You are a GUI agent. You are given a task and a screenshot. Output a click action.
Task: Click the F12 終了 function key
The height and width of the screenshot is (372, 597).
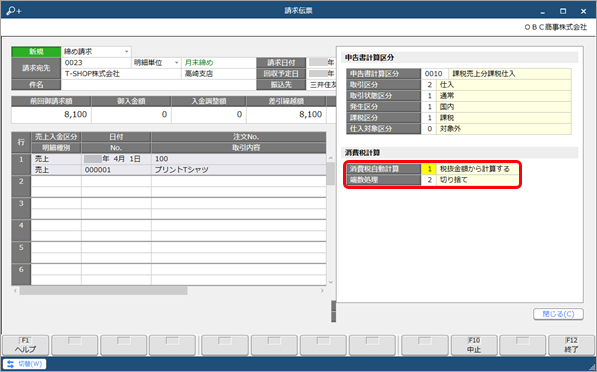571,345
